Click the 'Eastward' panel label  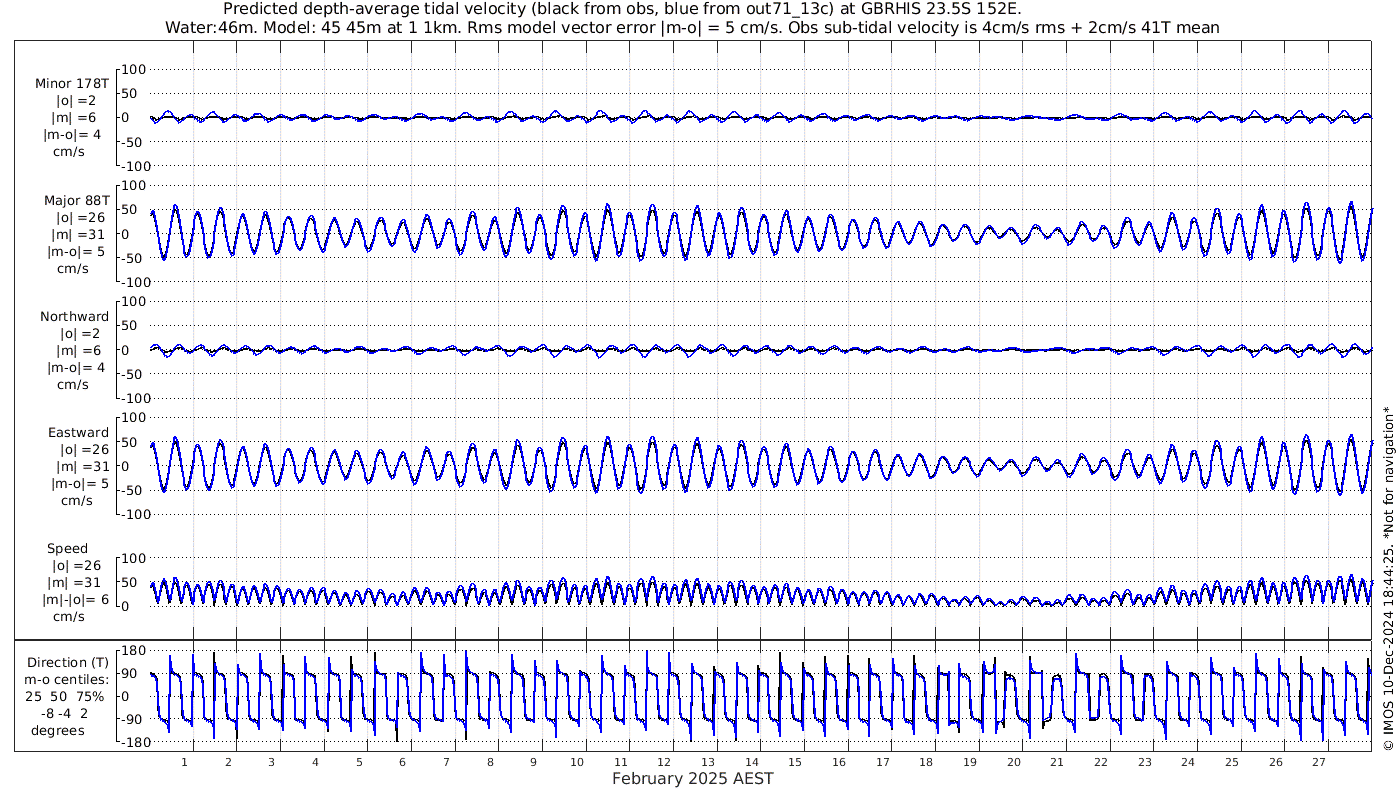click(x=79, y=432)
